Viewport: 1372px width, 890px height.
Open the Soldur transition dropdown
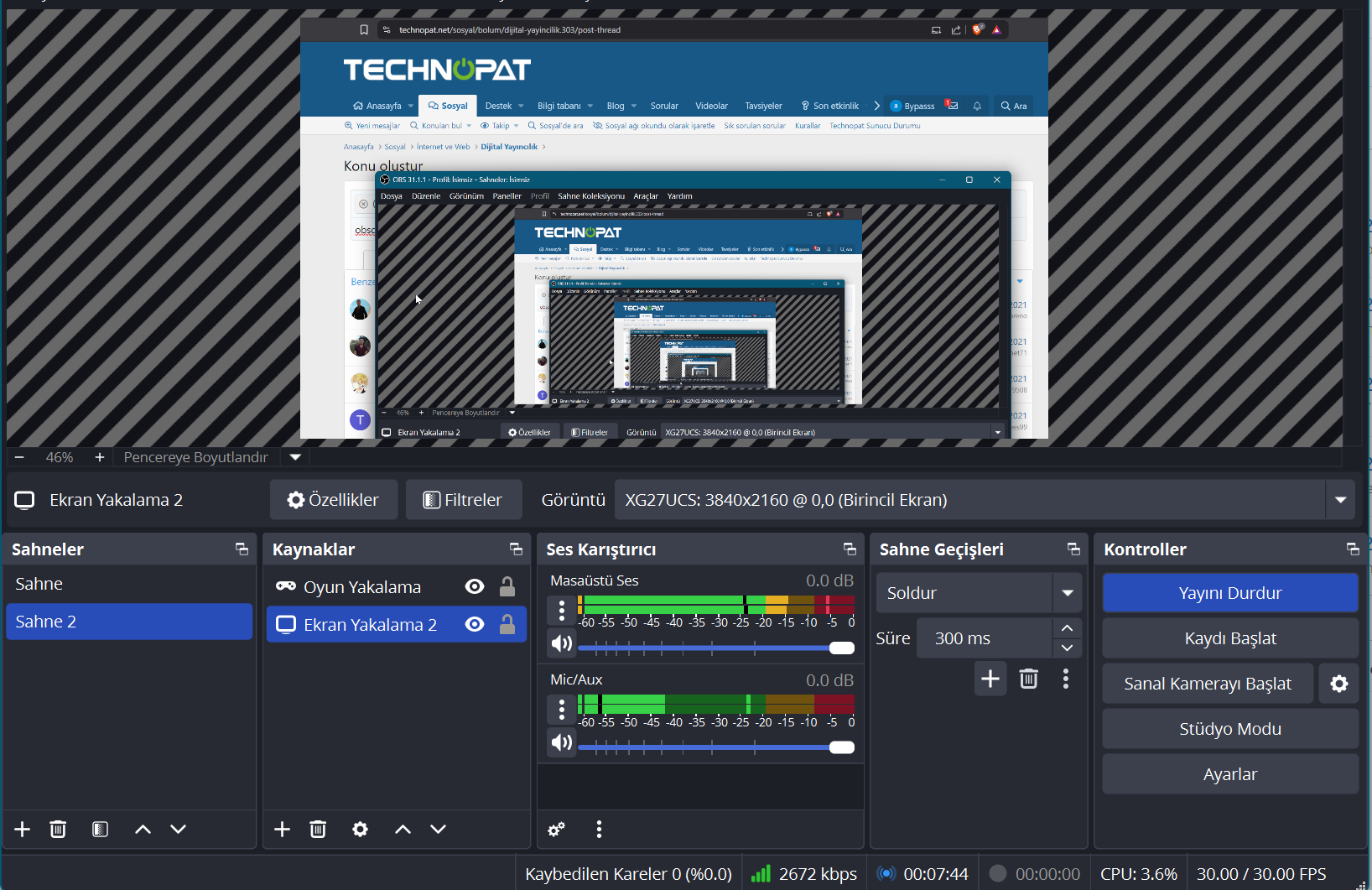coord(979,593)
